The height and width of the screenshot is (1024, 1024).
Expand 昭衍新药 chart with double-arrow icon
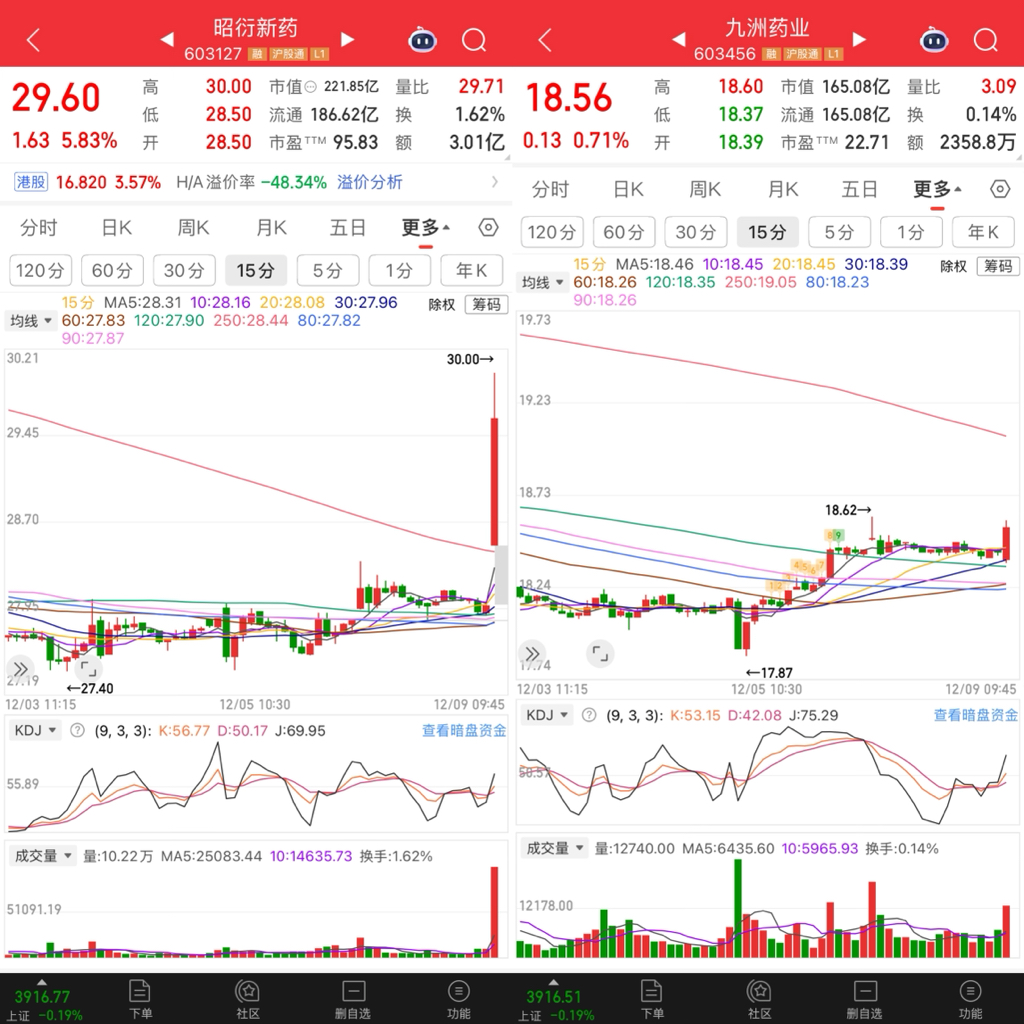point(20,669)
